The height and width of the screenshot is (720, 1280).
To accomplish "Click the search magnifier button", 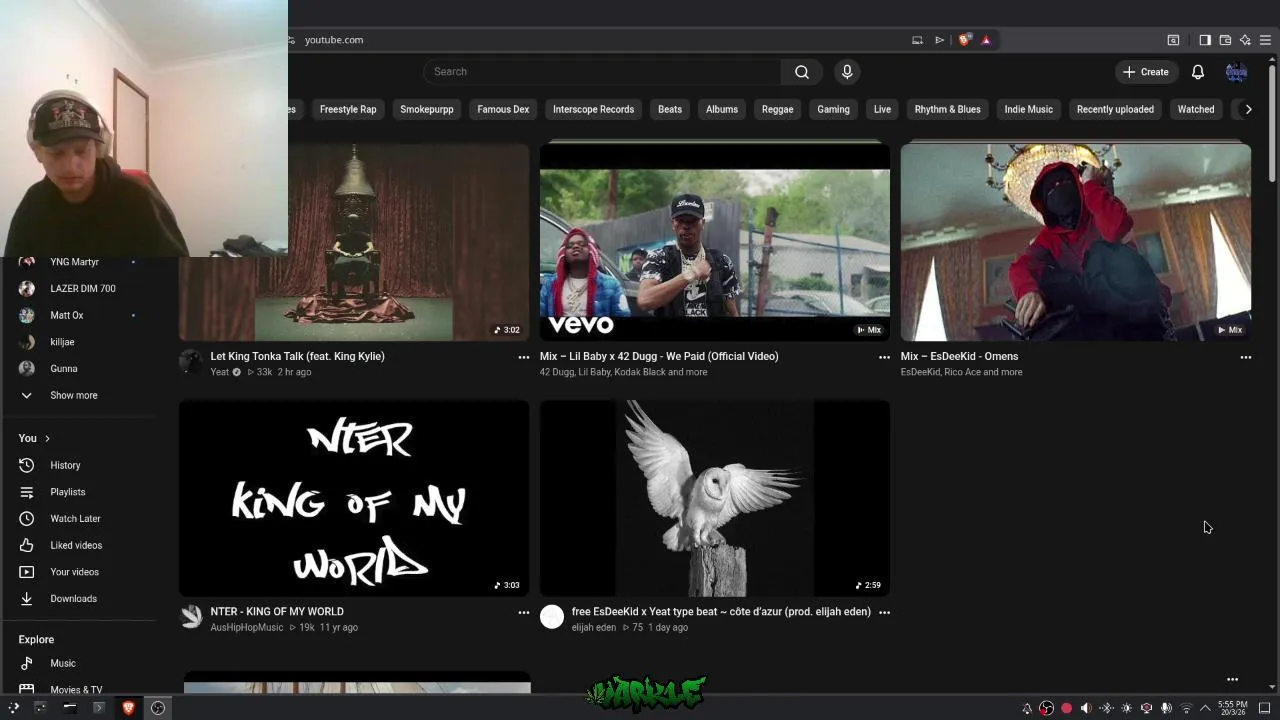I will (802, 72).
